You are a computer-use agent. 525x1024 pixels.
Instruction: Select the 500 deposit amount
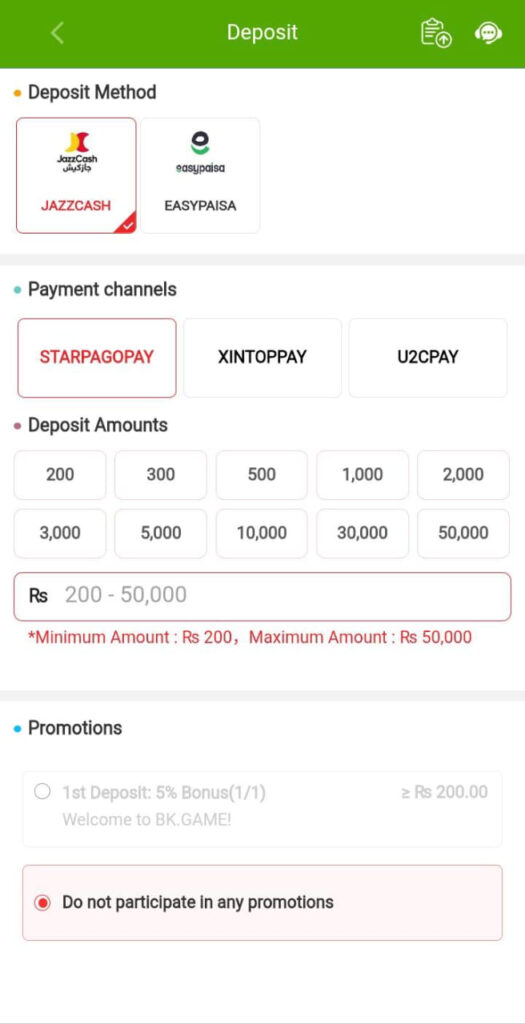[262, 475]
